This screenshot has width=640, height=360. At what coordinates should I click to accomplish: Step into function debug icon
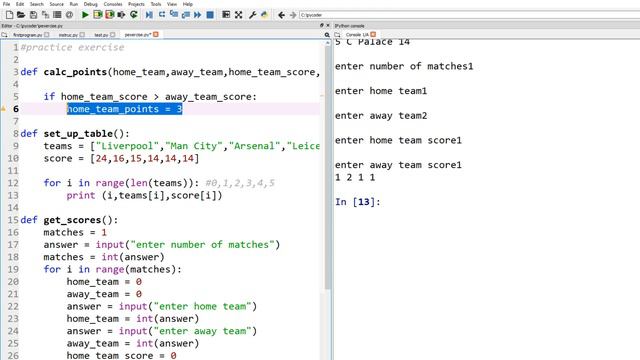tap(174, 15)
